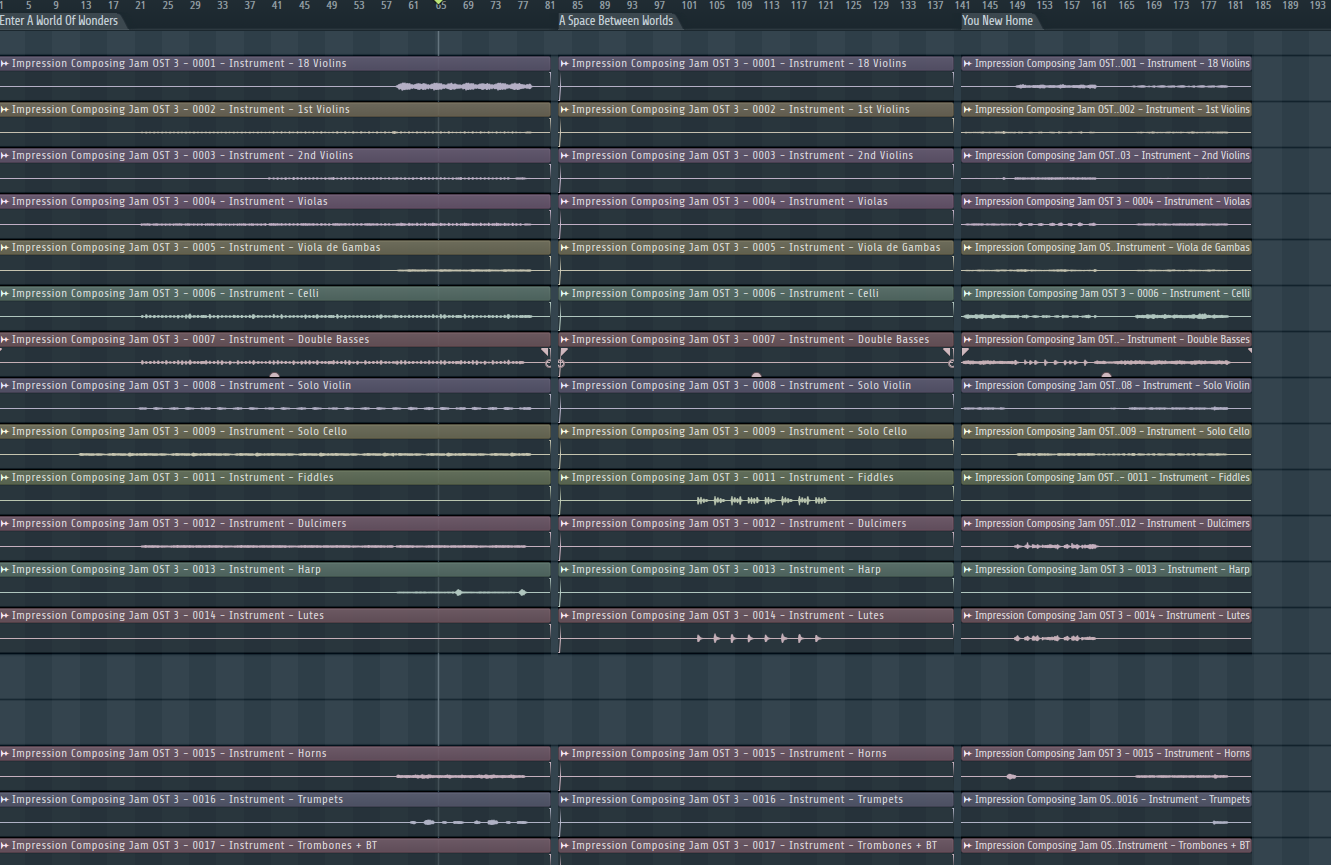
Task: Click the You New Home timeline marker
Action: (998, 21)
